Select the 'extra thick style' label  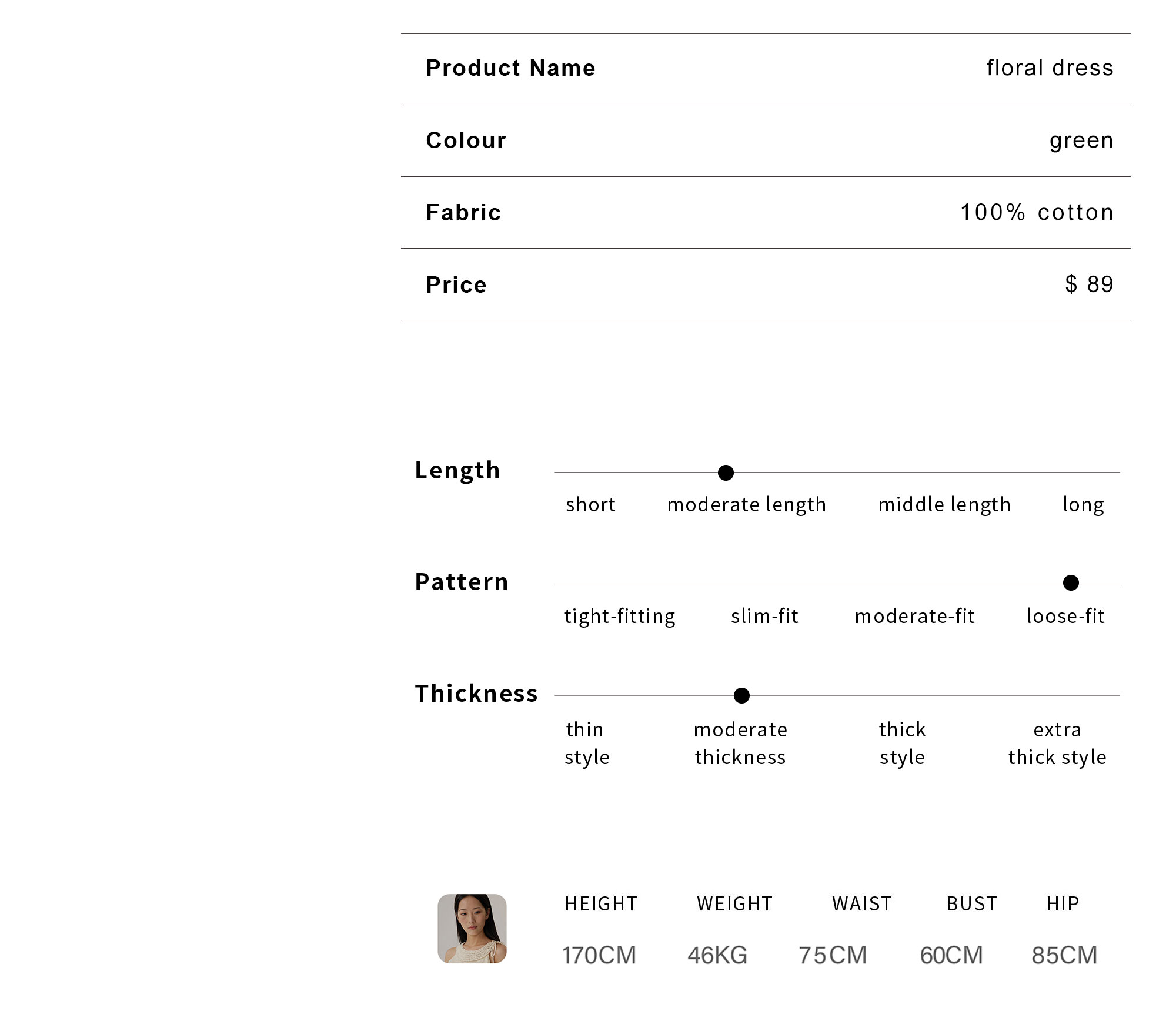[x=1057, y=744]
